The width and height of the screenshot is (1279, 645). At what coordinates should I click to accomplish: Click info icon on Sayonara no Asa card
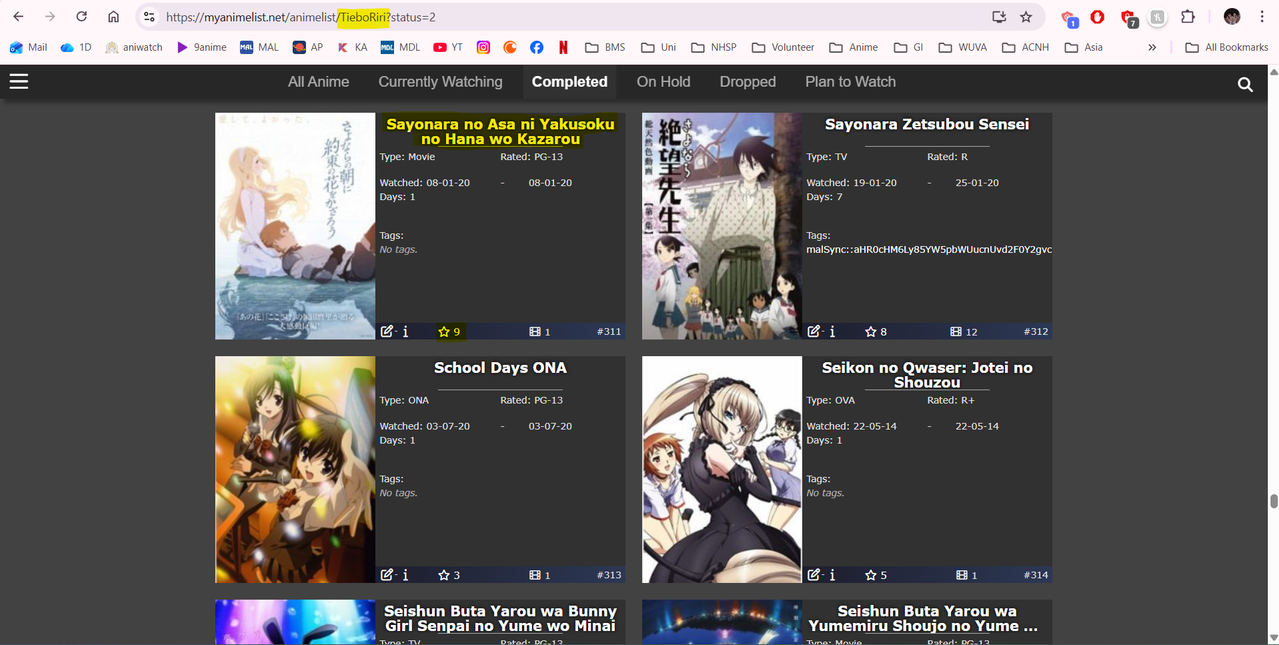[405, 331]
